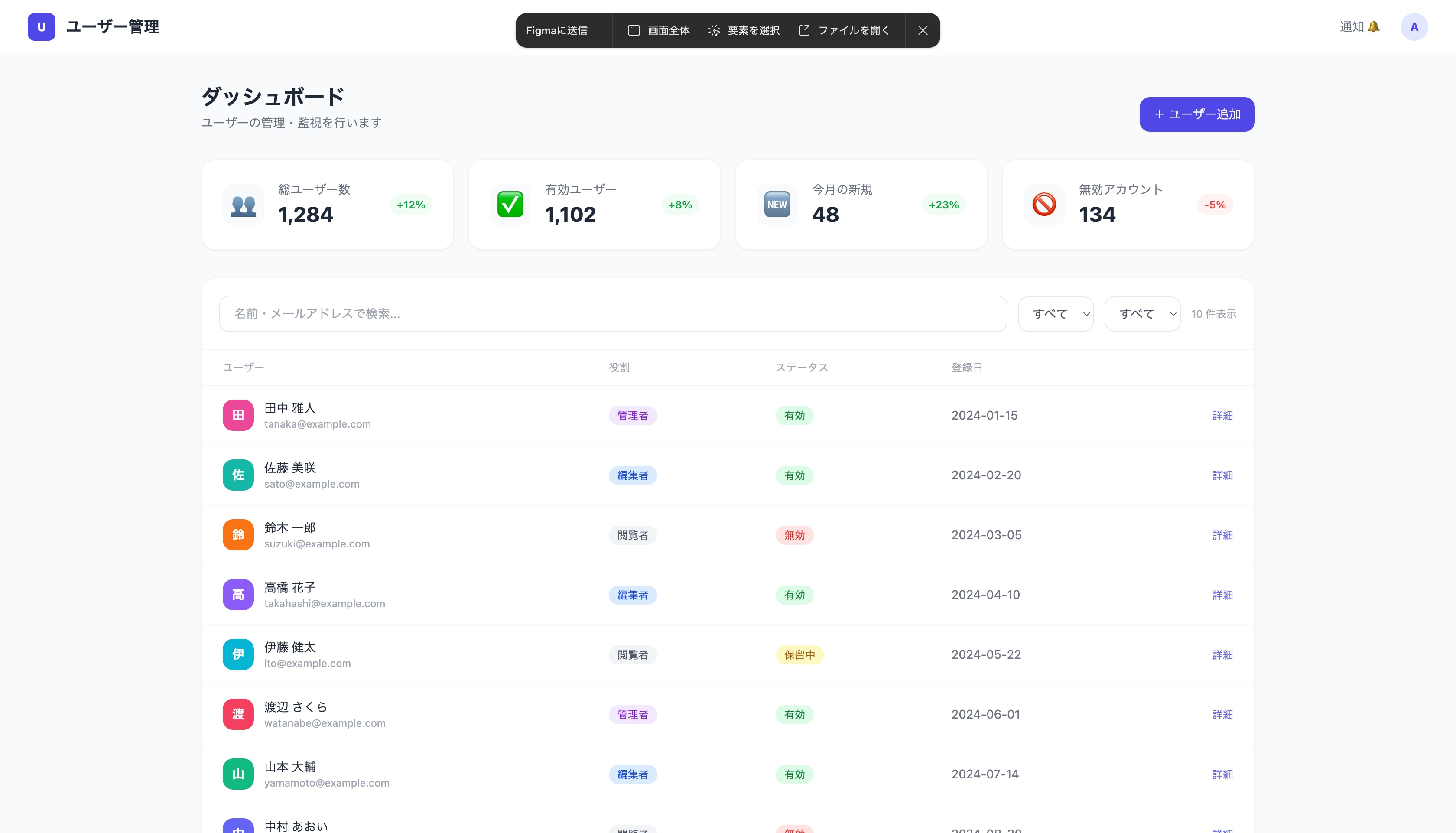Open the profile avatar labeled A
This screenshot has height=833, width=1456.
coord(1414,27)
